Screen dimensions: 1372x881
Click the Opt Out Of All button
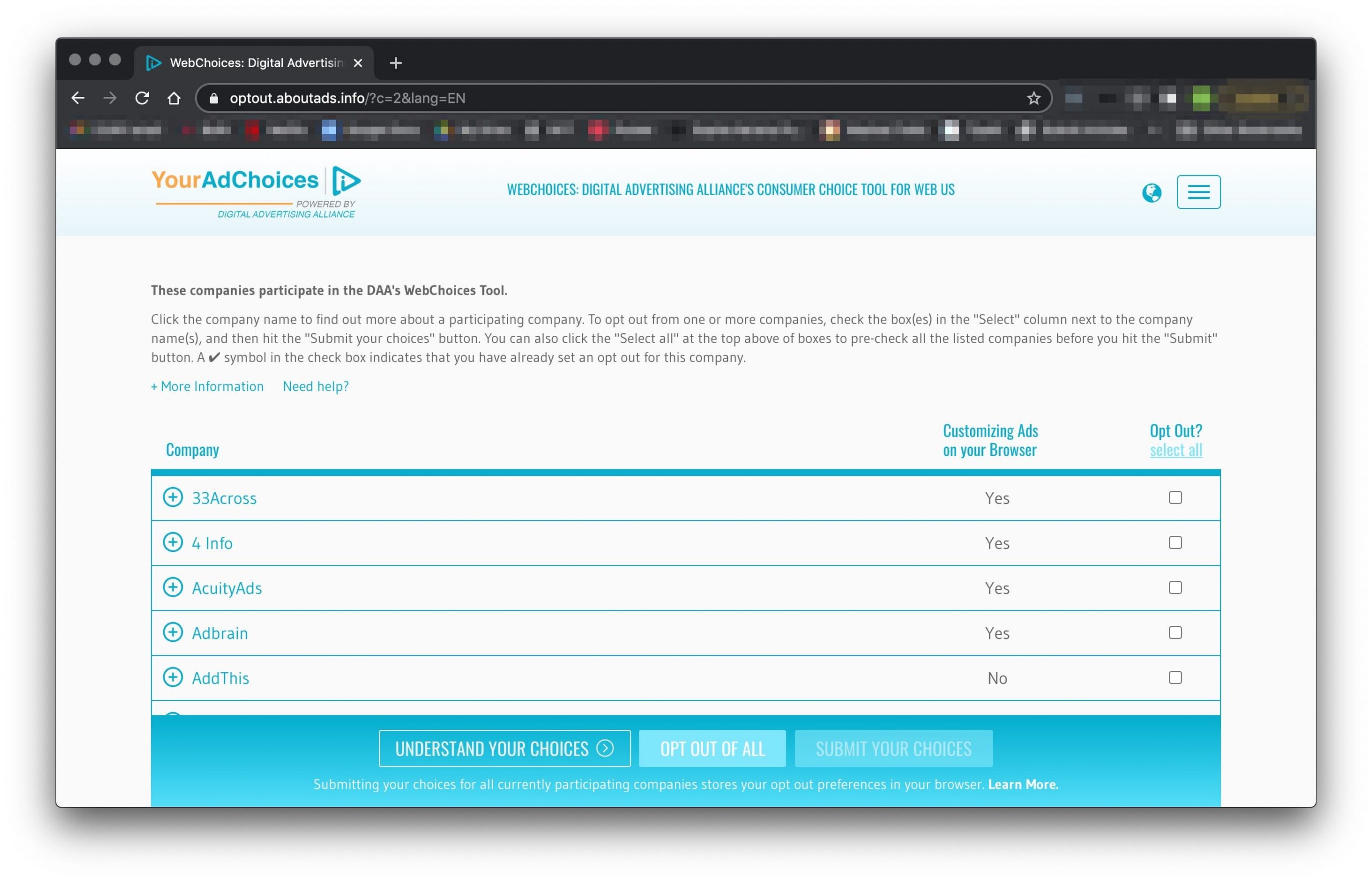point(712,748)
